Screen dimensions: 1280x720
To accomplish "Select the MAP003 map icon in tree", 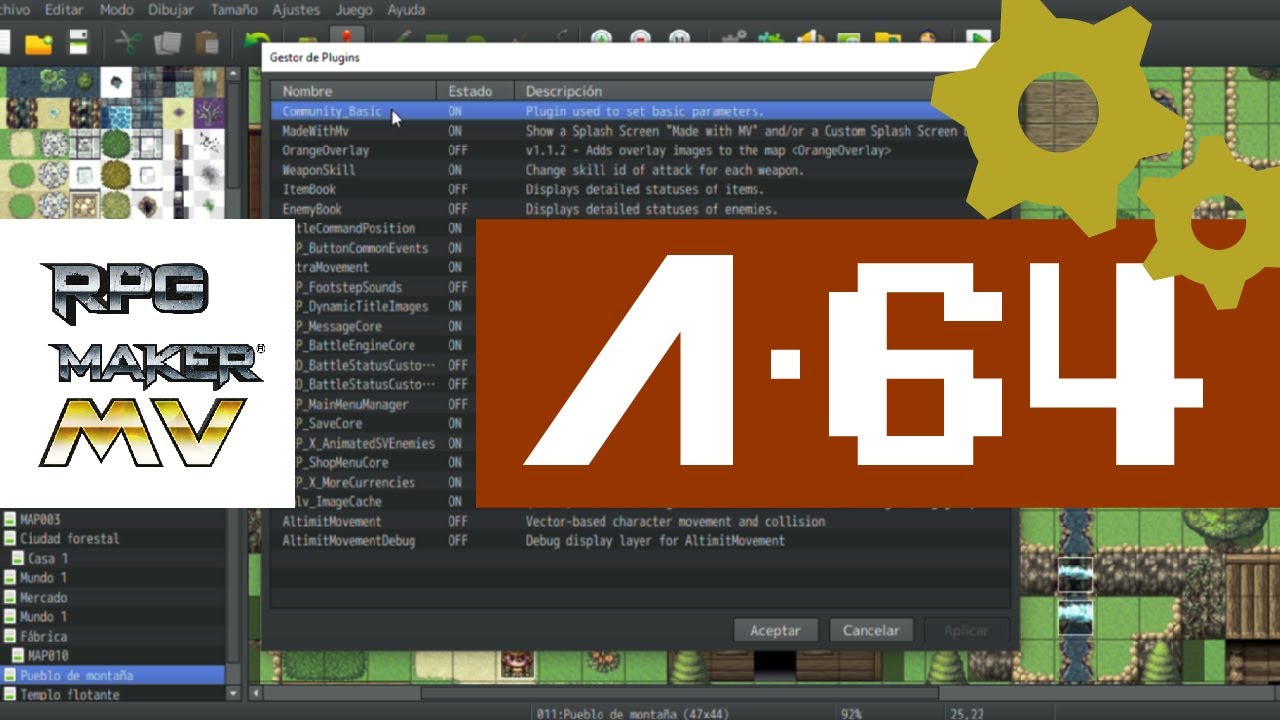I will (x=10, y=519).
